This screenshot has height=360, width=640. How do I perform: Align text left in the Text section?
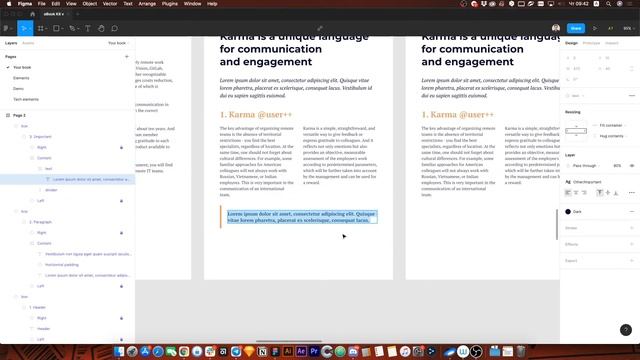point(568,193)
